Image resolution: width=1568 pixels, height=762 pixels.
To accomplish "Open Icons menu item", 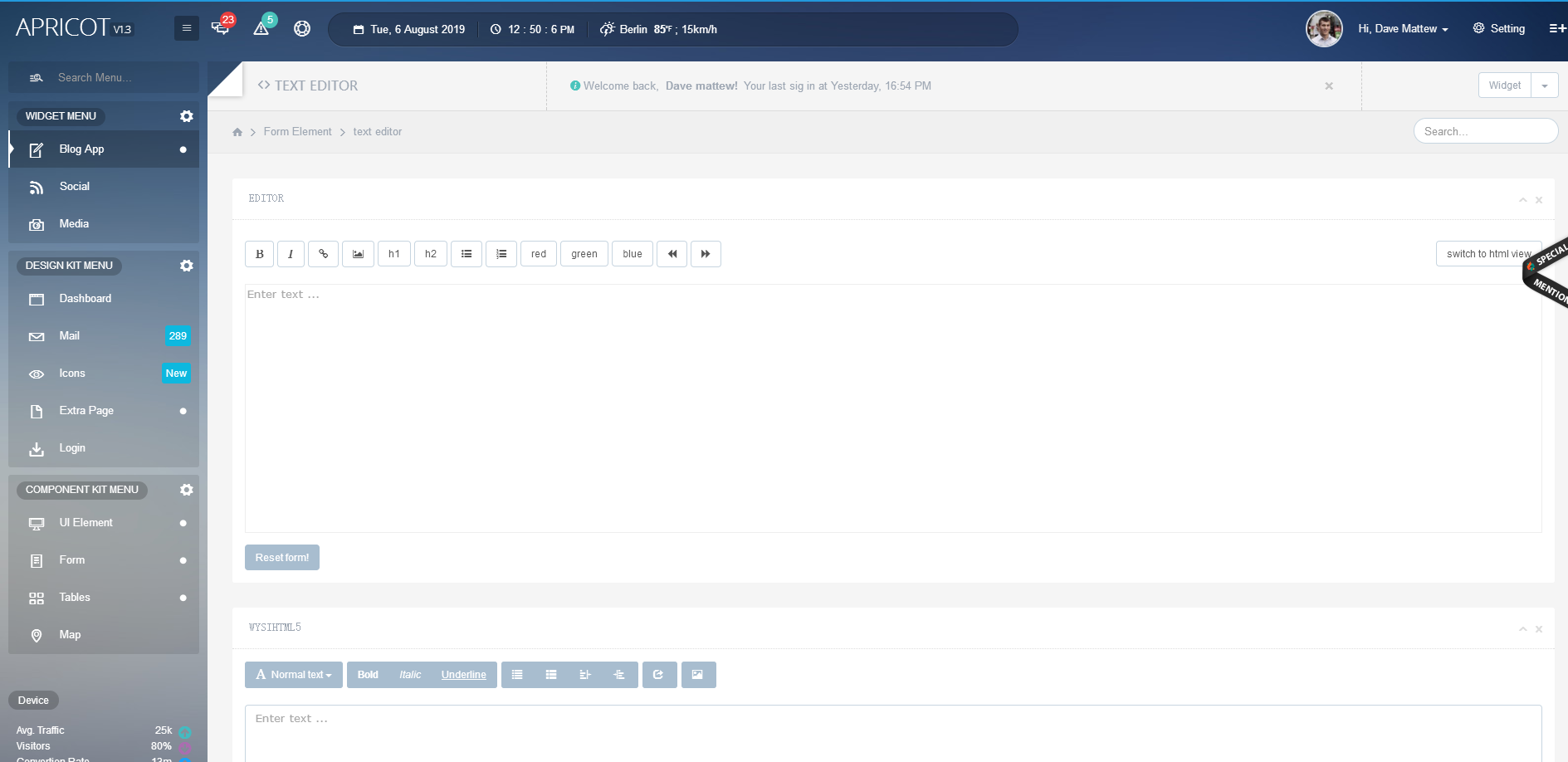I will point(104,374).
